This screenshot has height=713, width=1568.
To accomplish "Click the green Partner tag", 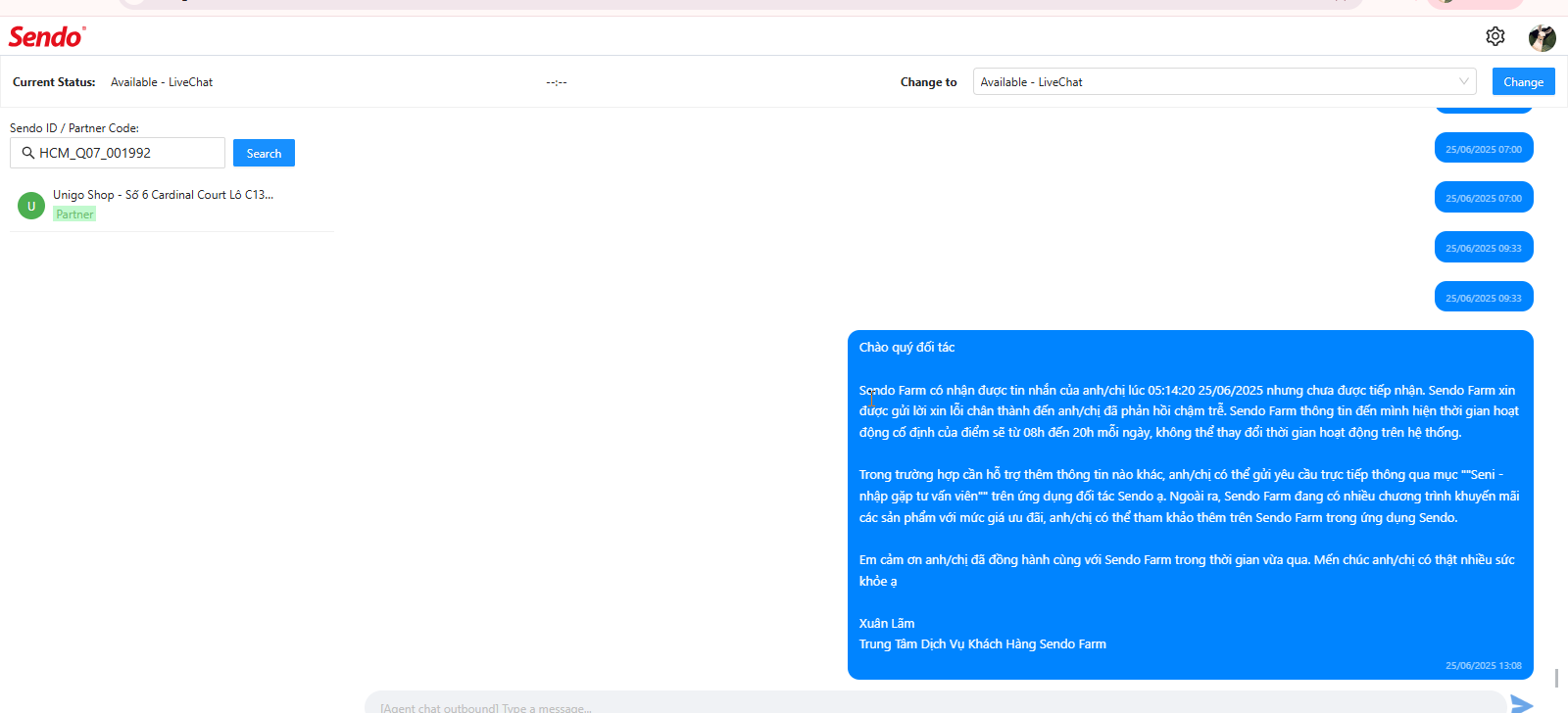I will click(74, 214).
